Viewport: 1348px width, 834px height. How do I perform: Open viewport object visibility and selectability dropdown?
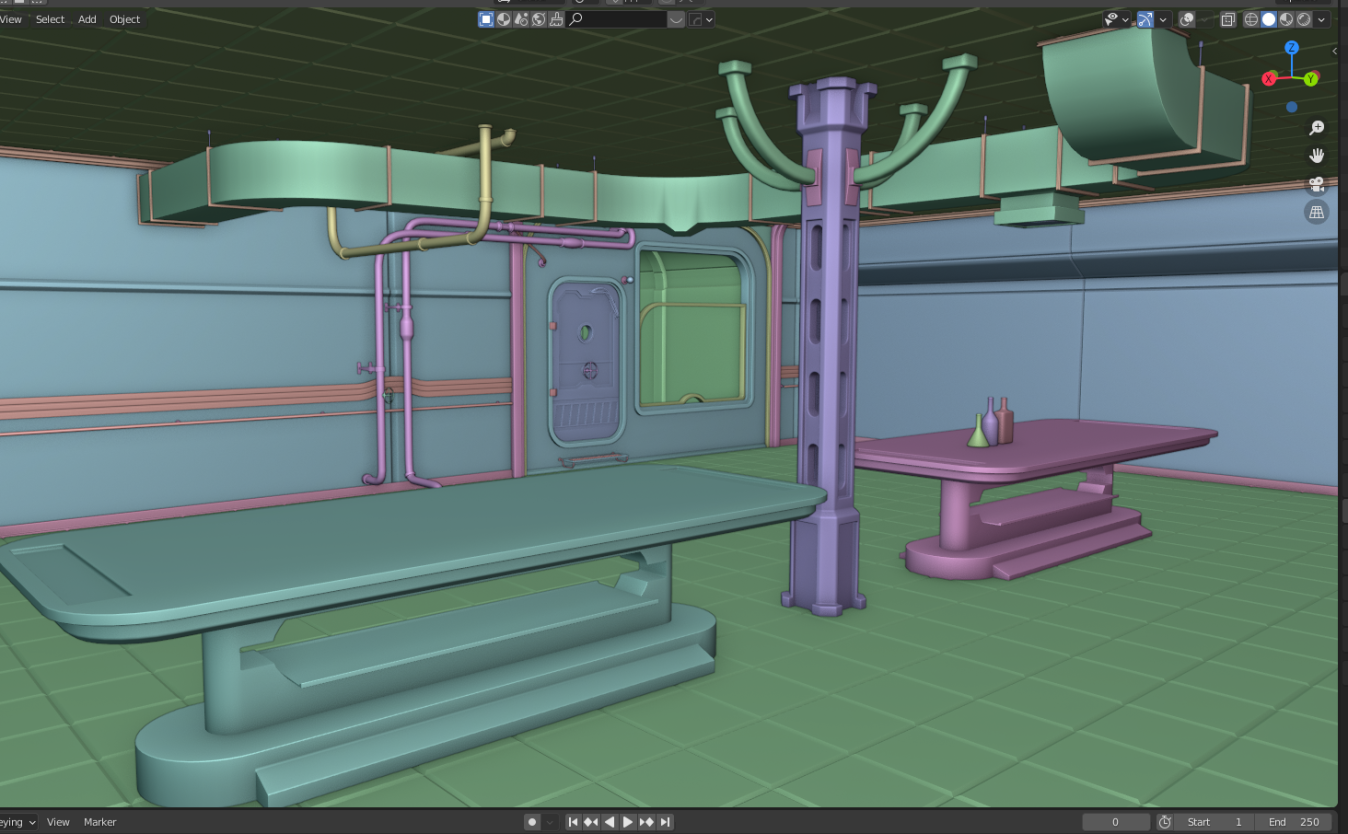[x=1117, y=19]
